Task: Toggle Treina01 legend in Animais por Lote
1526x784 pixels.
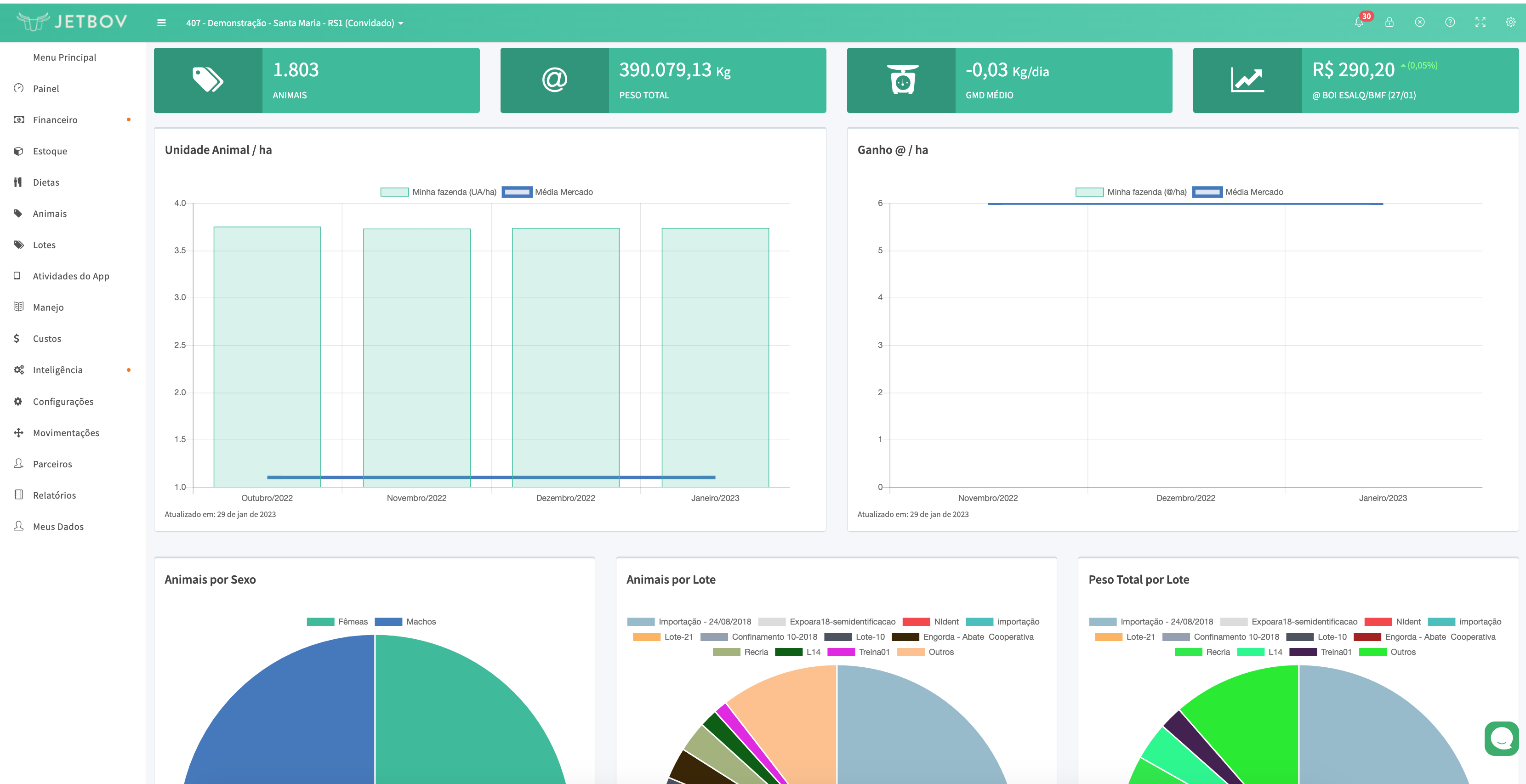Action: (859, 652)
